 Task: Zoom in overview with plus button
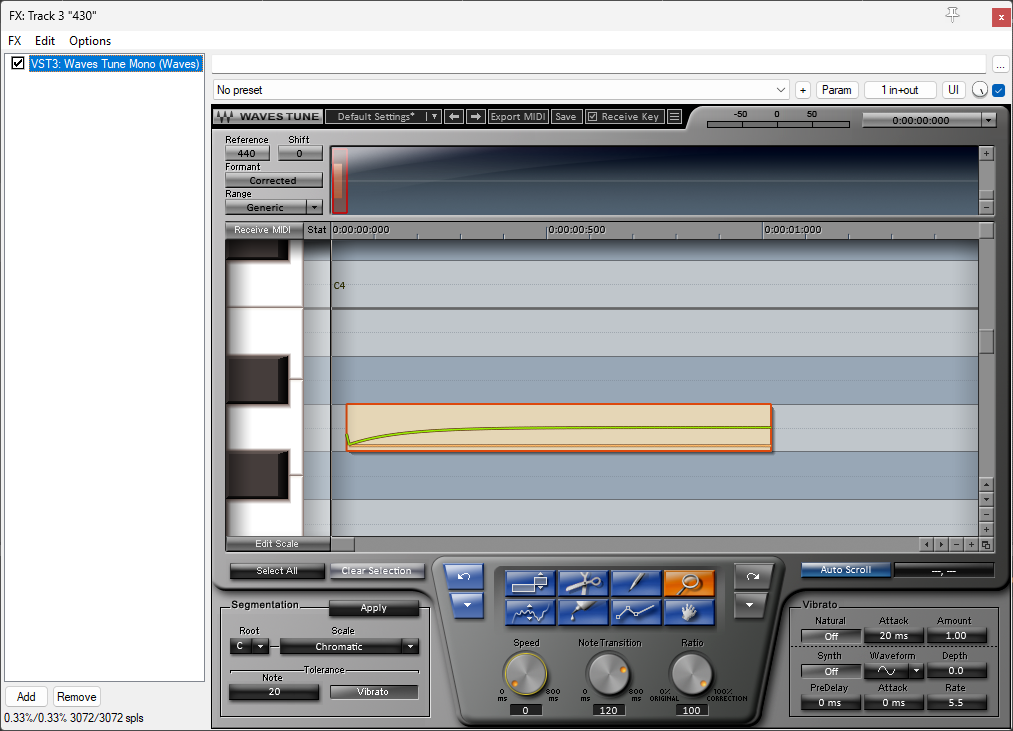coord(986,154)
